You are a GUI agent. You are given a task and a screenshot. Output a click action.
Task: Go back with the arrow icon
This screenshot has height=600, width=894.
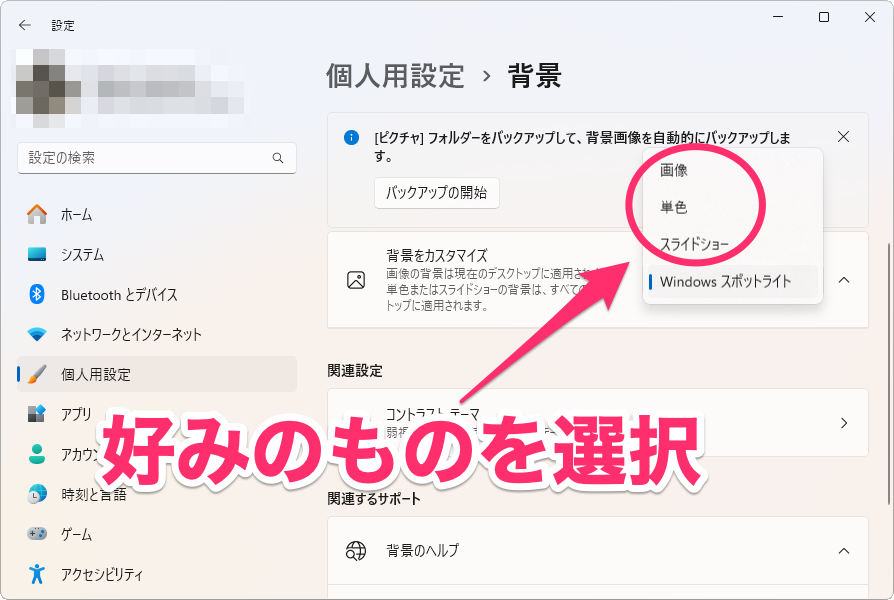[25, 25]
